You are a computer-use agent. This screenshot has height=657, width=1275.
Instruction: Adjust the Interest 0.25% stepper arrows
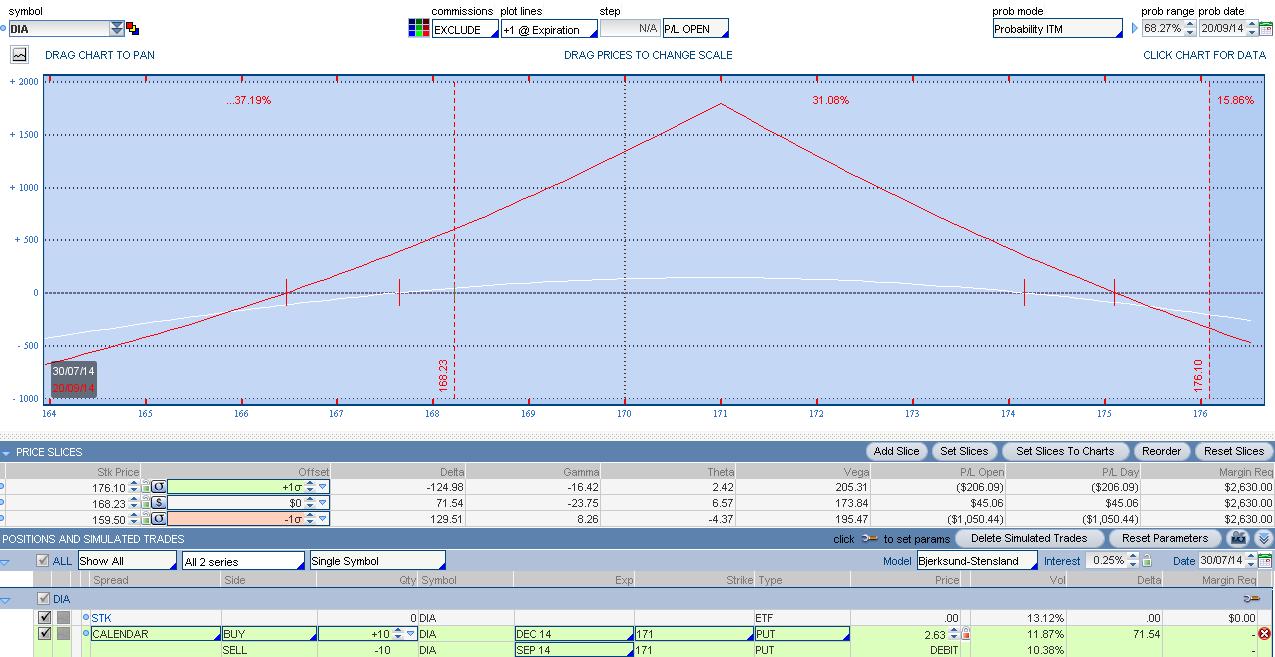(1134, 561)
